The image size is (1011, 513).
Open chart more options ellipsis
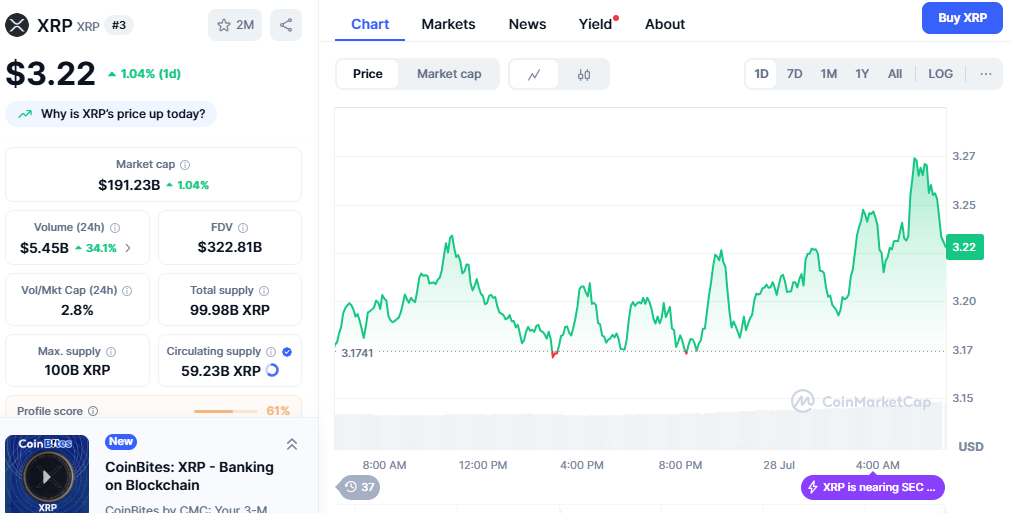985,74
